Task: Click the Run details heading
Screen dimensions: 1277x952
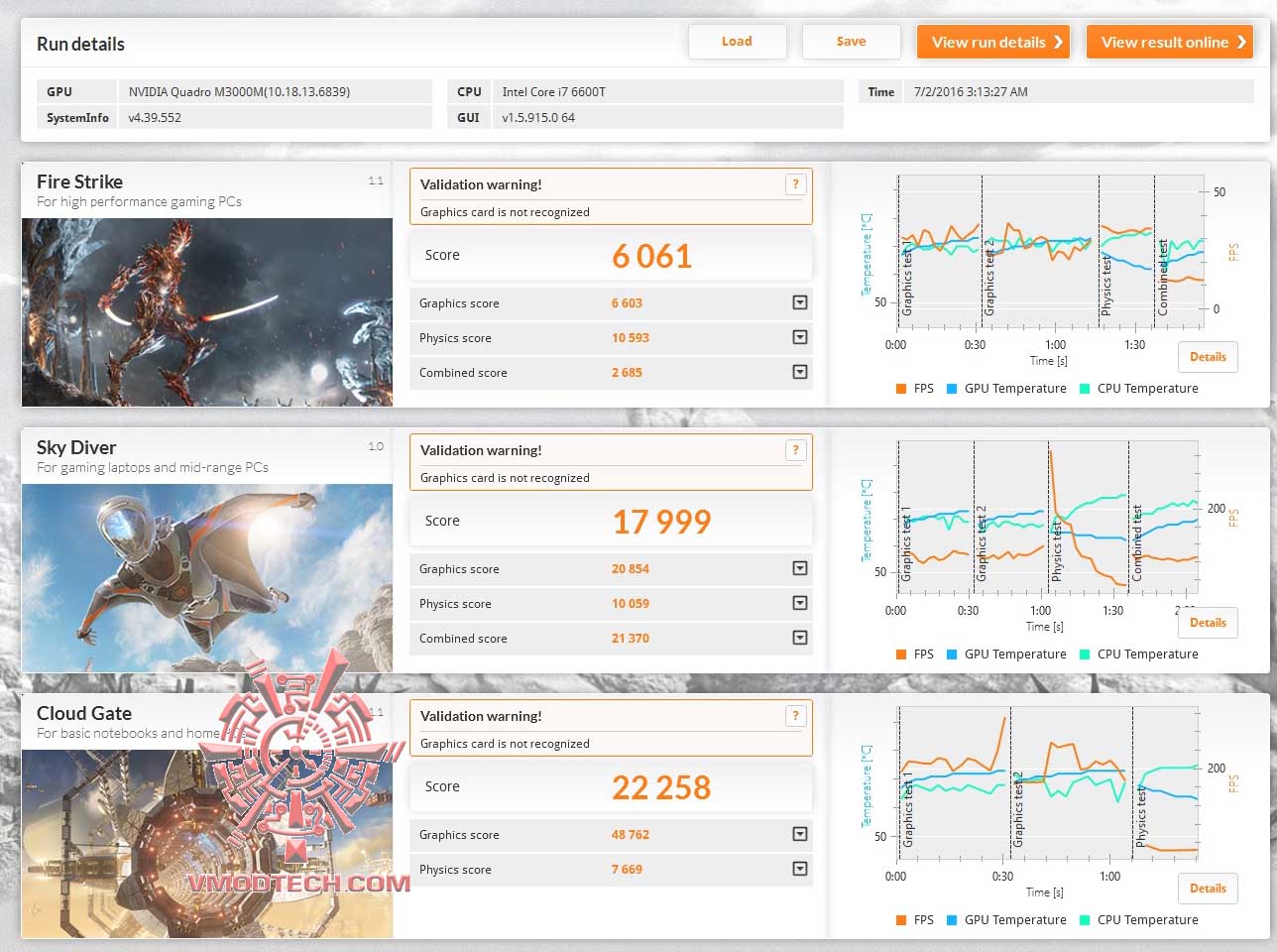Action: click(x=80, y=44)
